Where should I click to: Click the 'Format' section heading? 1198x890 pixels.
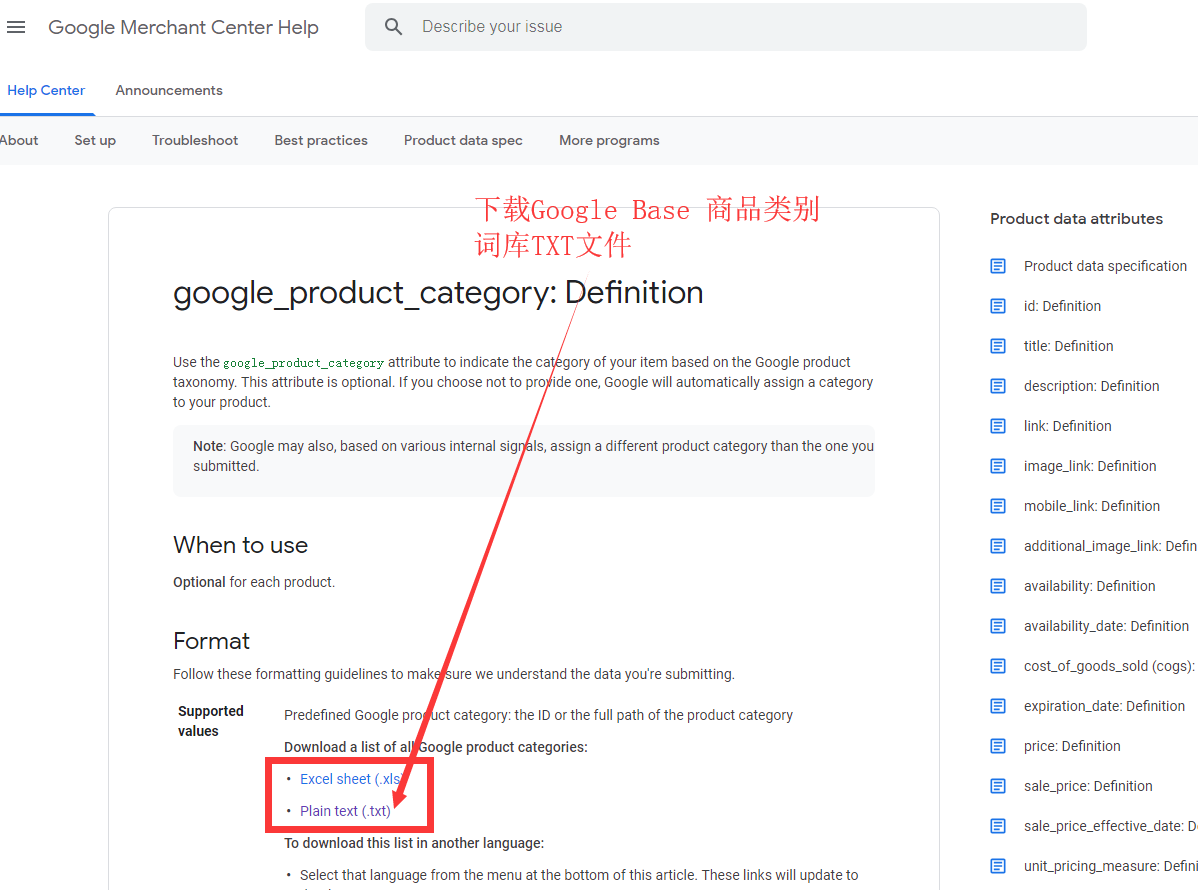[212, 641]
